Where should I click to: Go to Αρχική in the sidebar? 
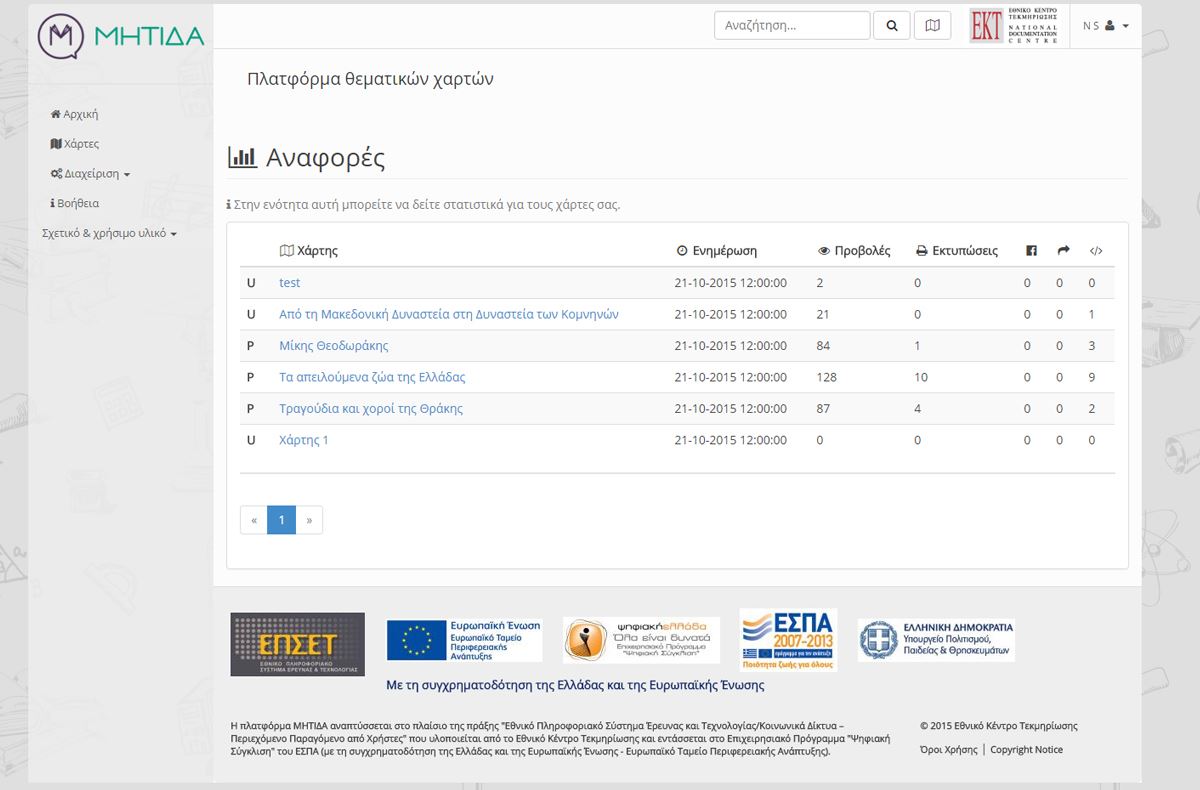coord(75,114)
